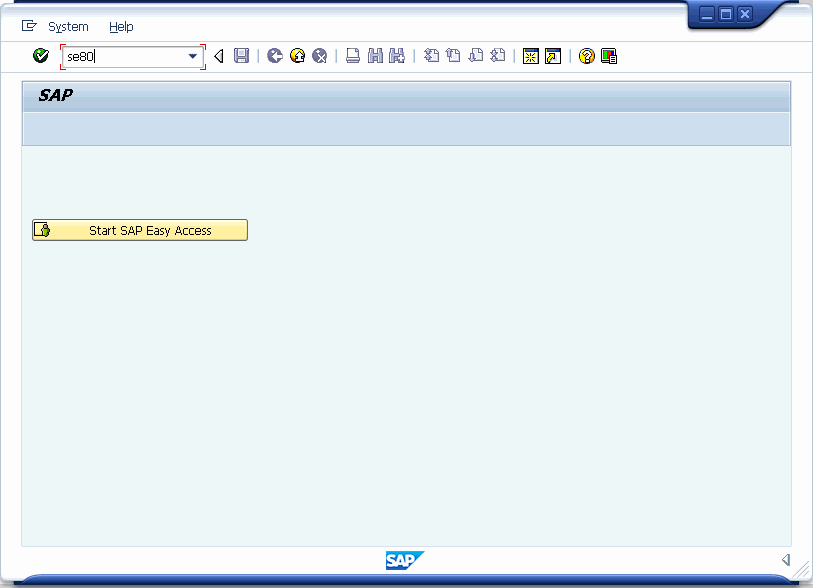Screen dimensions: 813x588
Task: Expand the status bar triangle at bottom right
Action: (x=786, y=559)
